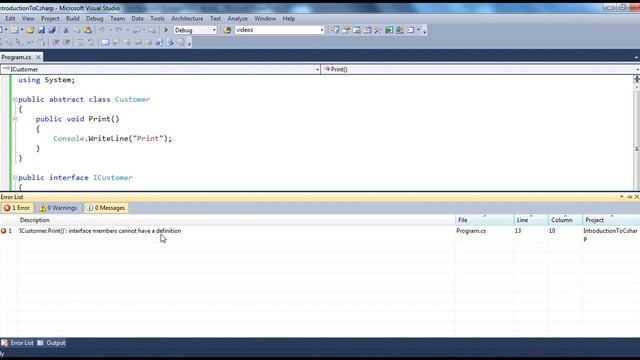Collapse the Print() method outline
Image resolution: width=640 pixels, height=360 pixels.
15,119
